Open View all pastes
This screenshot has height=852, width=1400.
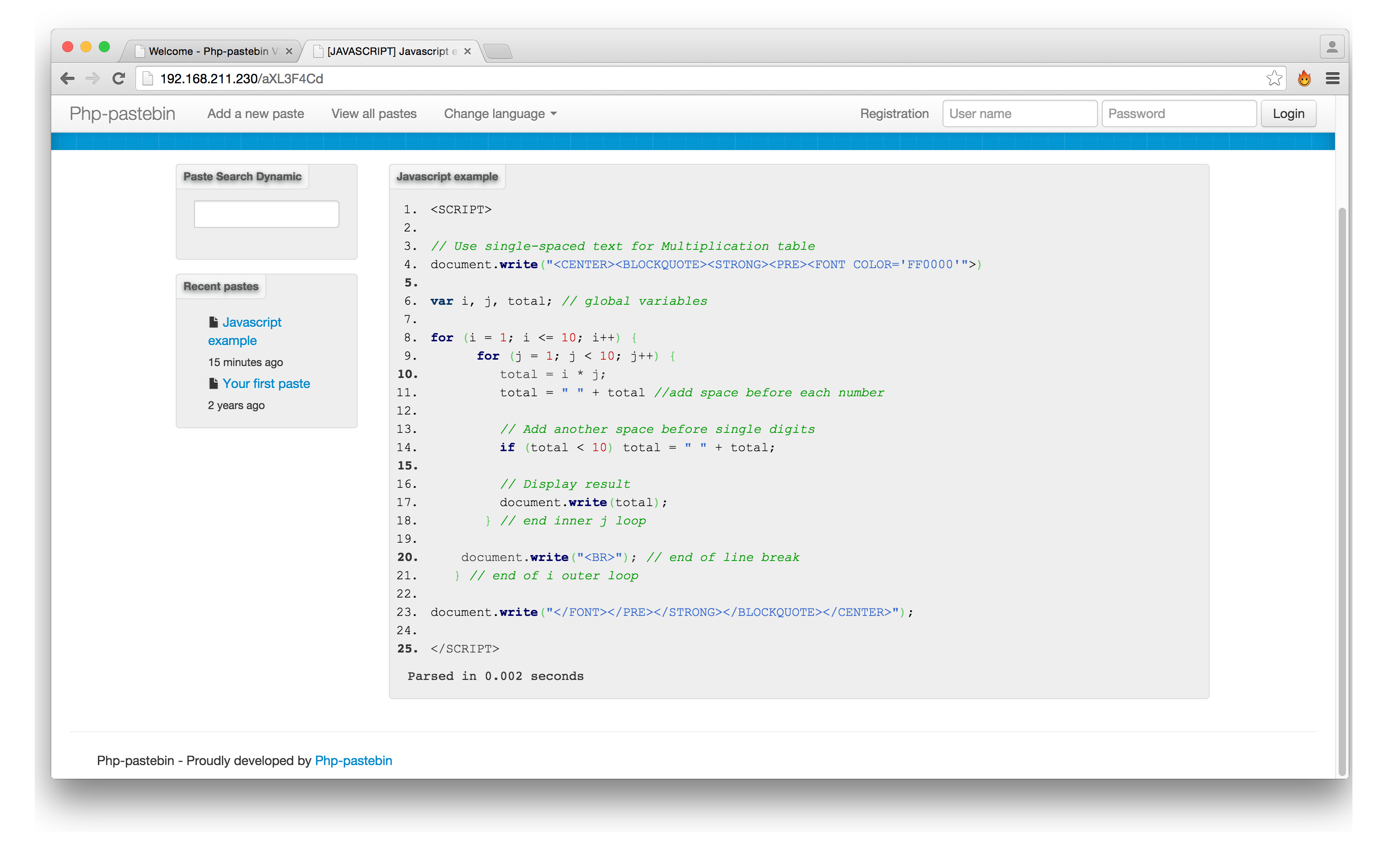coord(374,113)
